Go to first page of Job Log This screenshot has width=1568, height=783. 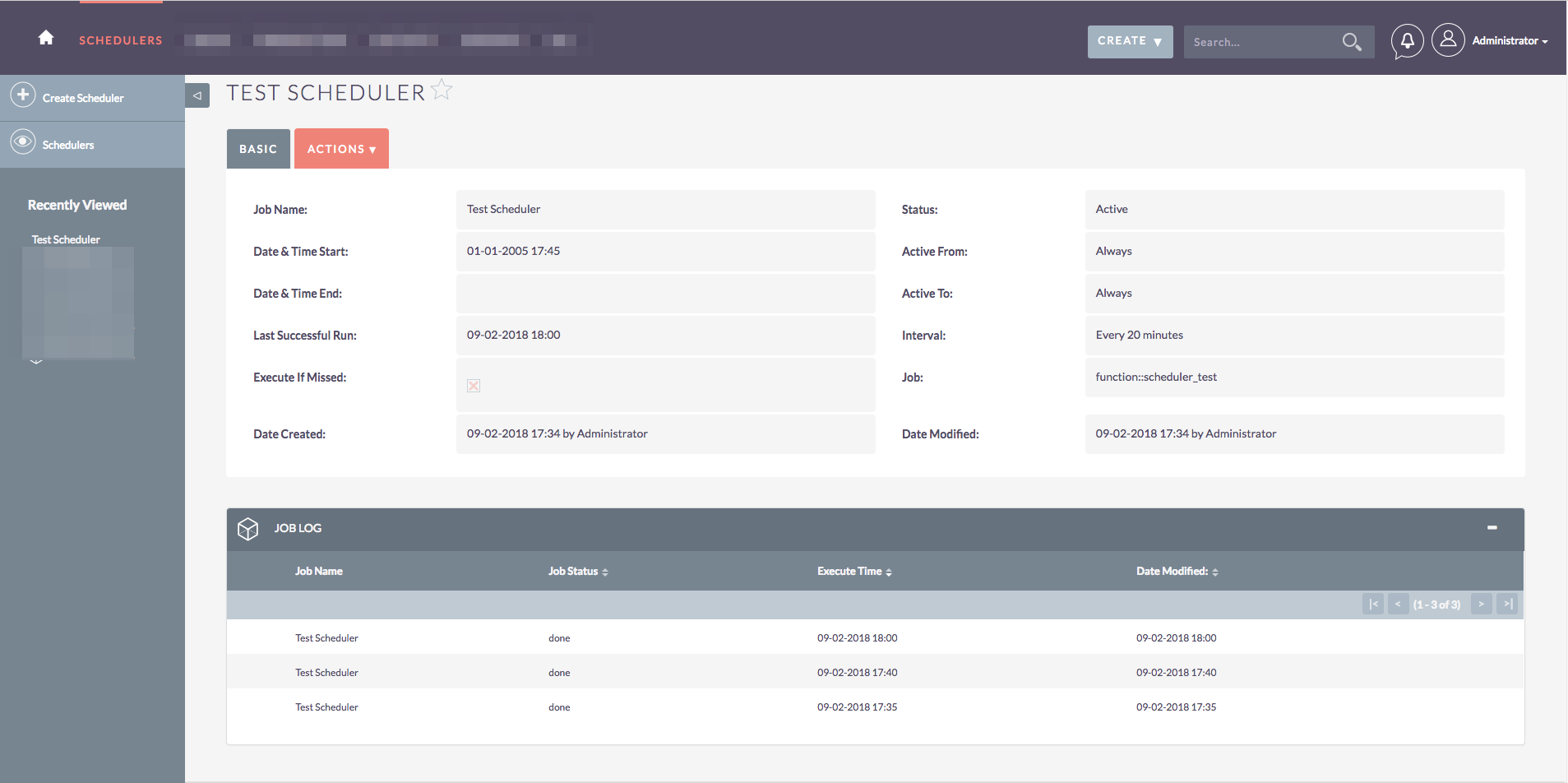tap(1373, 605)
